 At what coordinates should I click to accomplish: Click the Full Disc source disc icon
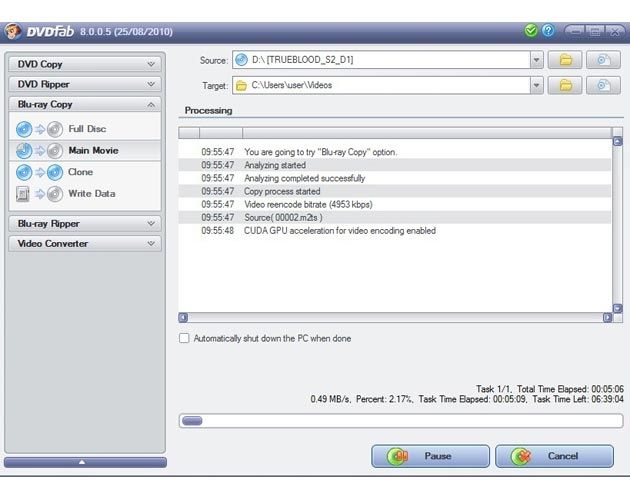coord(24,129)
